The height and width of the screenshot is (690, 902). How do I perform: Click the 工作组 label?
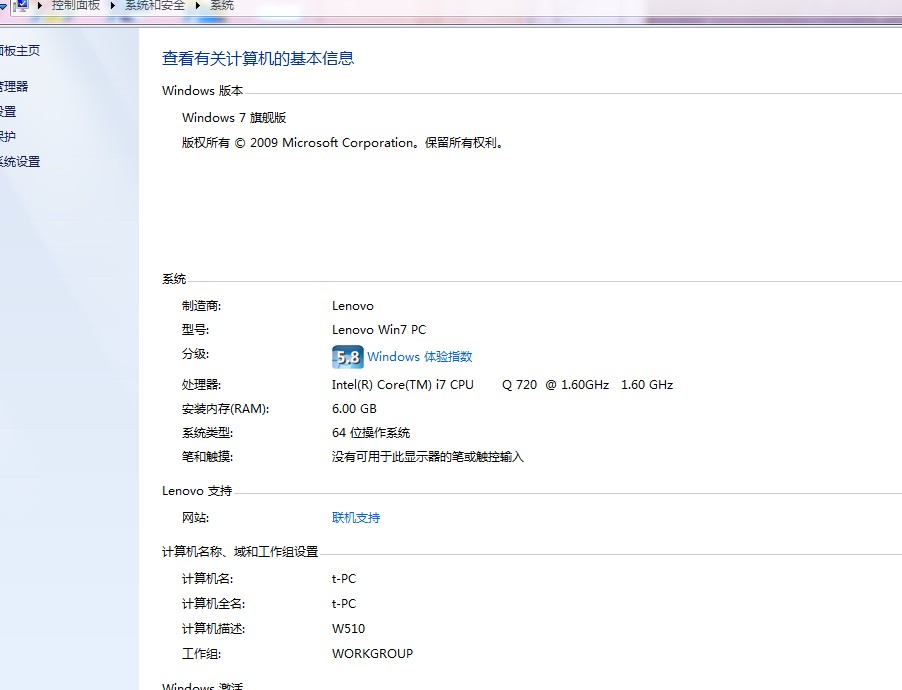pos(201,654)
